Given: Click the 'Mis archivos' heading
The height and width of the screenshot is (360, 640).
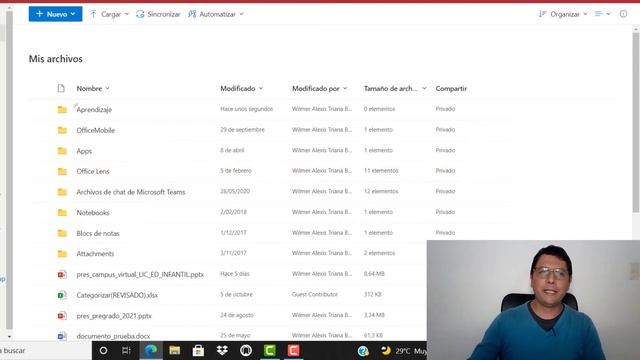Looking at the screenshot, I should pyautogui.click(x=56, y=59).
